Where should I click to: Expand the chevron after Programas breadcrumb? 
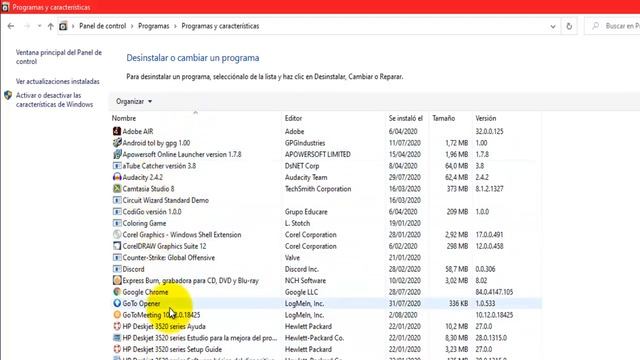176,26
